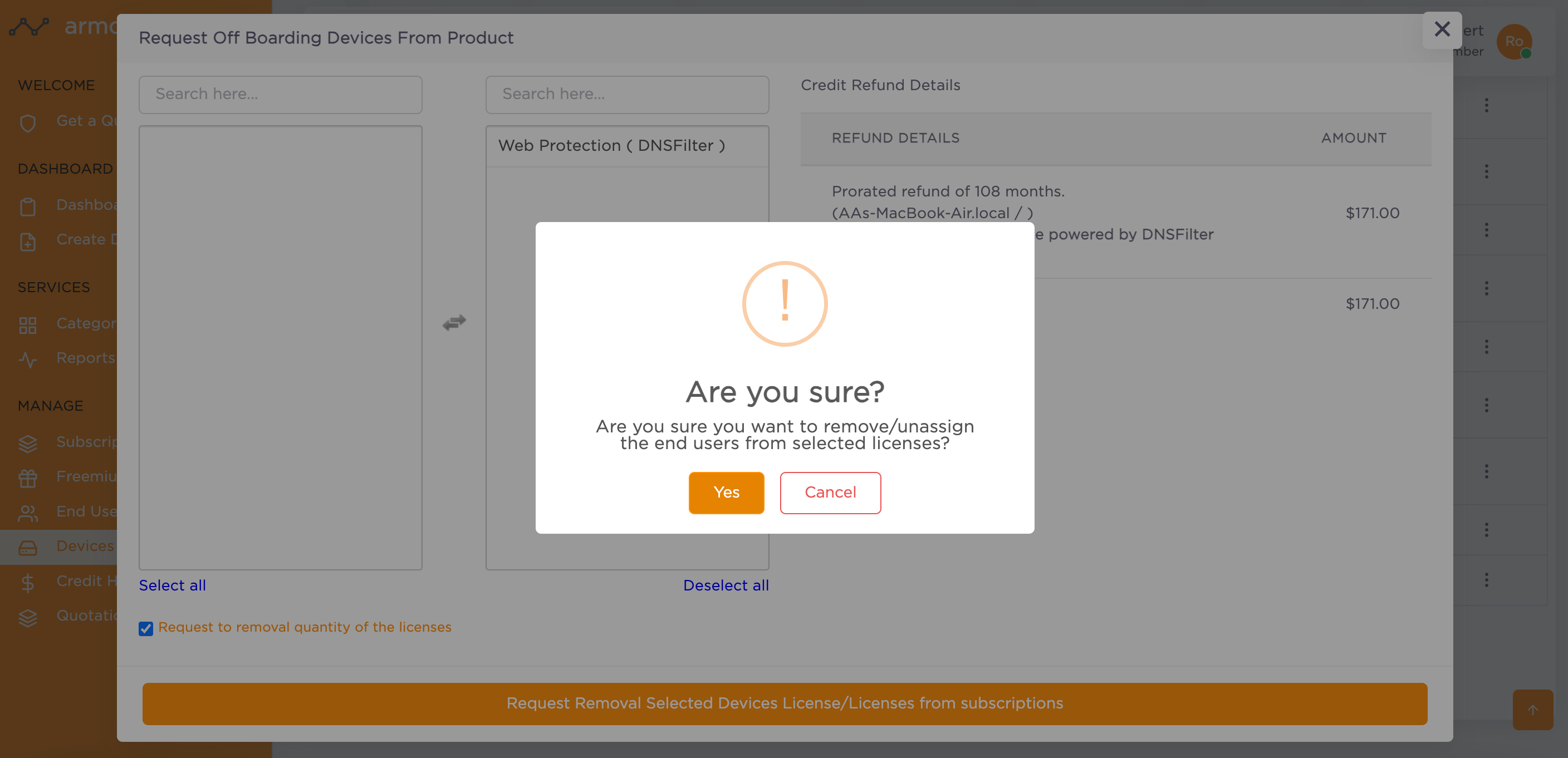The height and width of the screenshot is (758, 1568).
Task: Click the REFUND DETAILS column header
Action: pyautogui.click(x=895, y=138)
